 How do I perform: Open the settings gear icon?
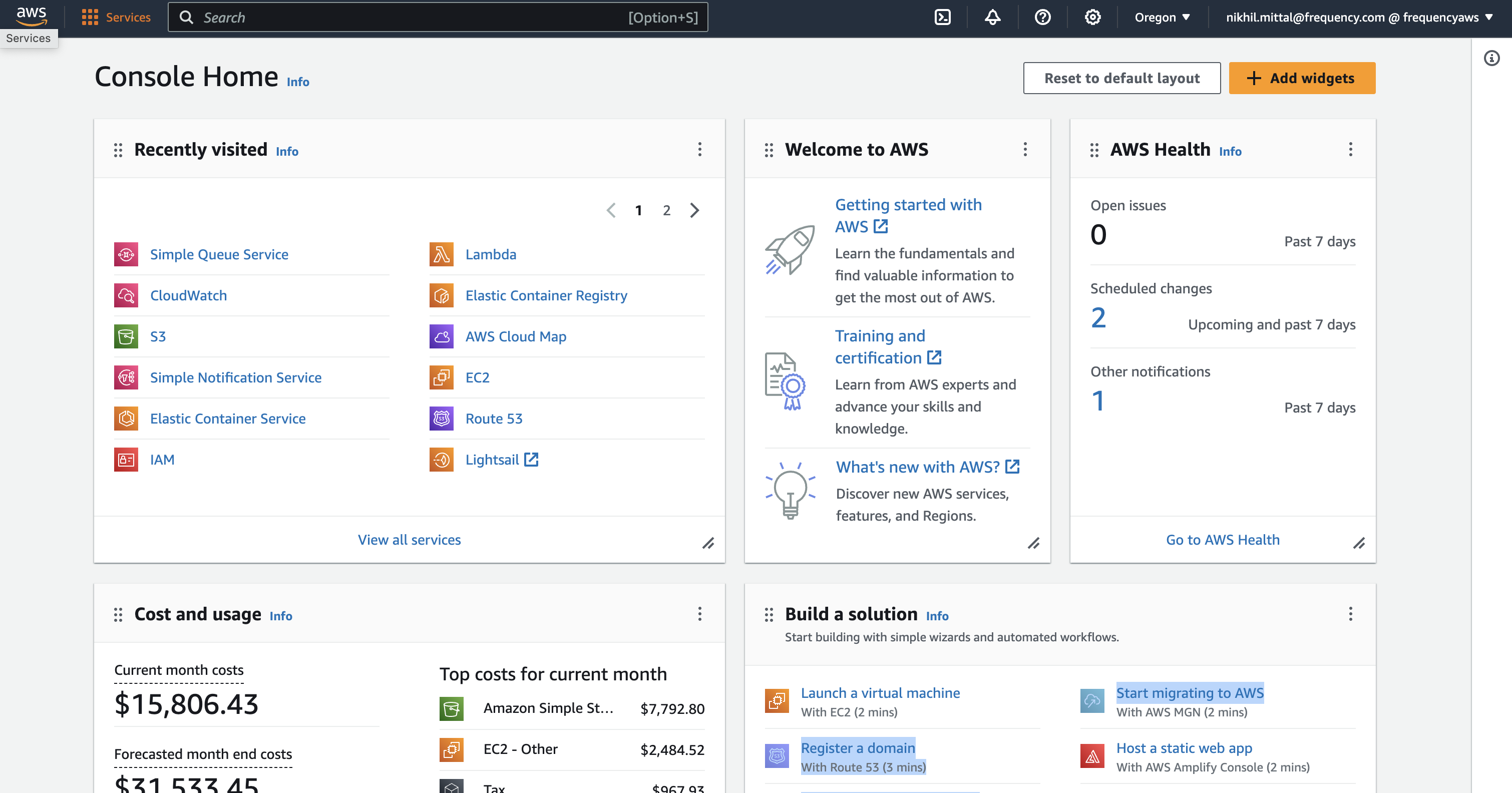[x=1092, y=17]
